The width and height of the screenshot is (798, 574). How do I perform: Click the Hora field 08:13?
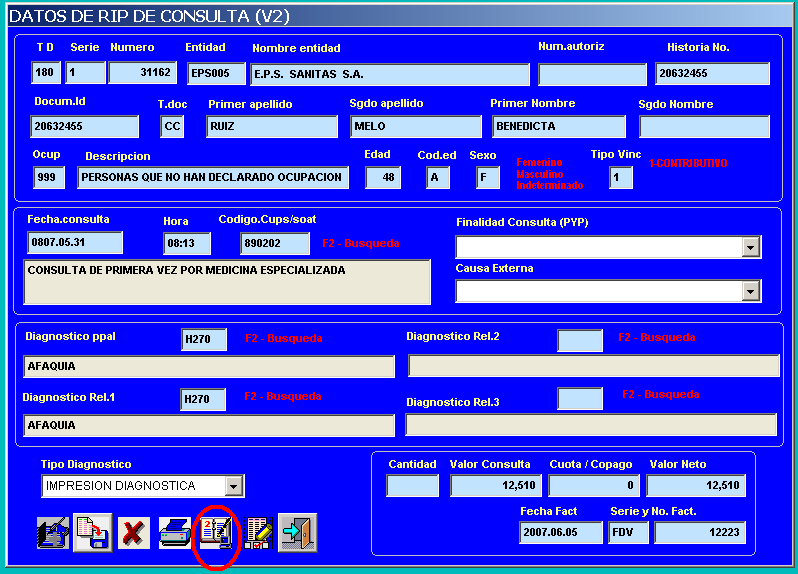coord(187,243)
